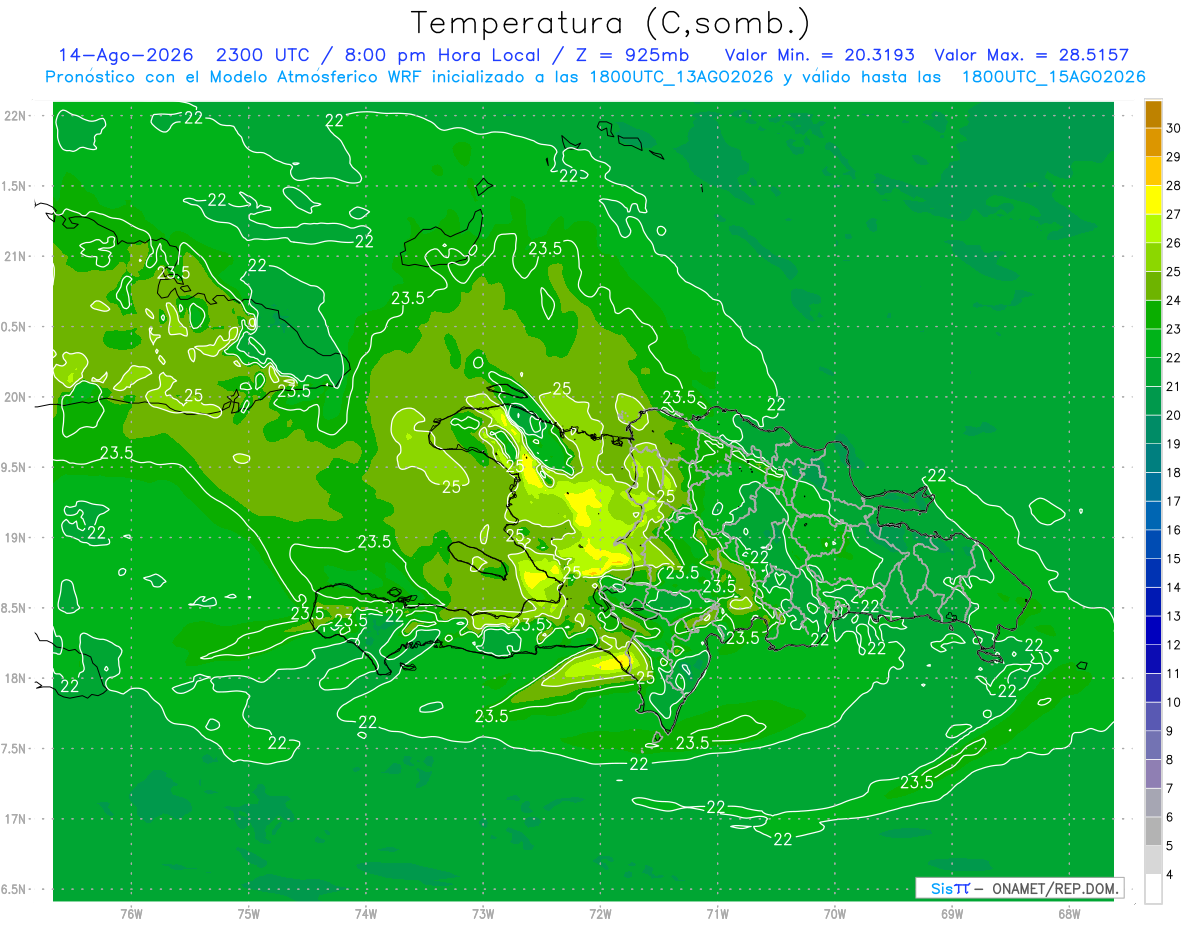Click legend value 26 on color bar
The image size is (1200, 927).
(1174, 243)
